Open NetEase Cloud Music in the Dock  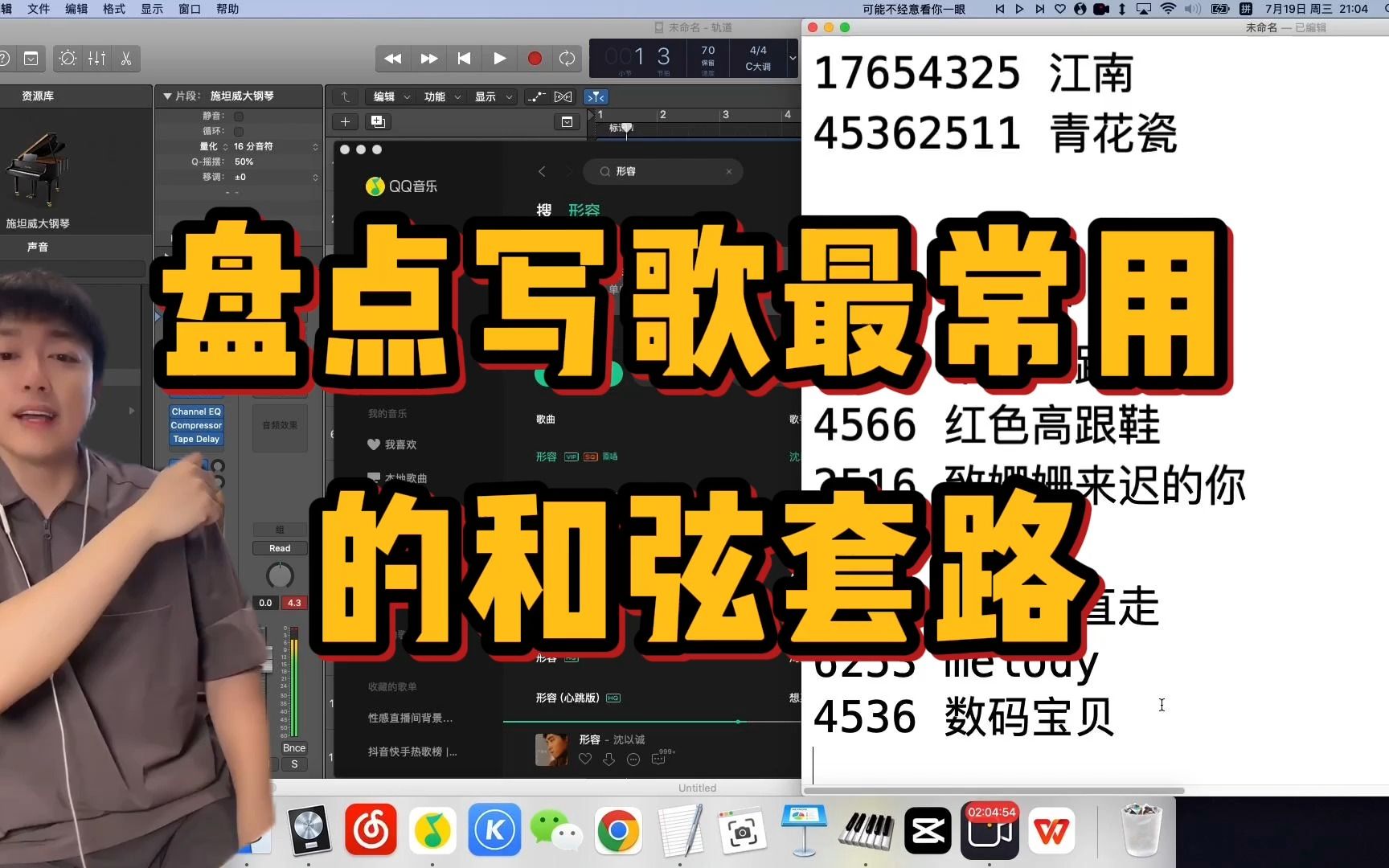tap(371, 829)
